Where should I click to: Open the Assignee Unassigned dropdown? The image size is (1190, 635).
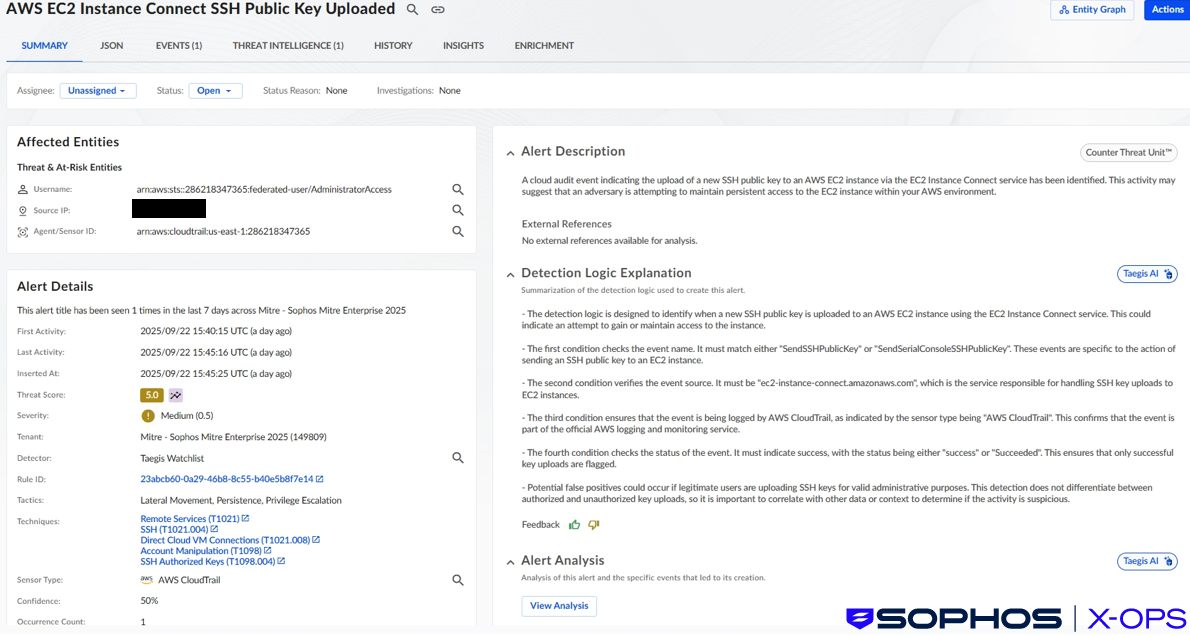click(x=97, y=90)
